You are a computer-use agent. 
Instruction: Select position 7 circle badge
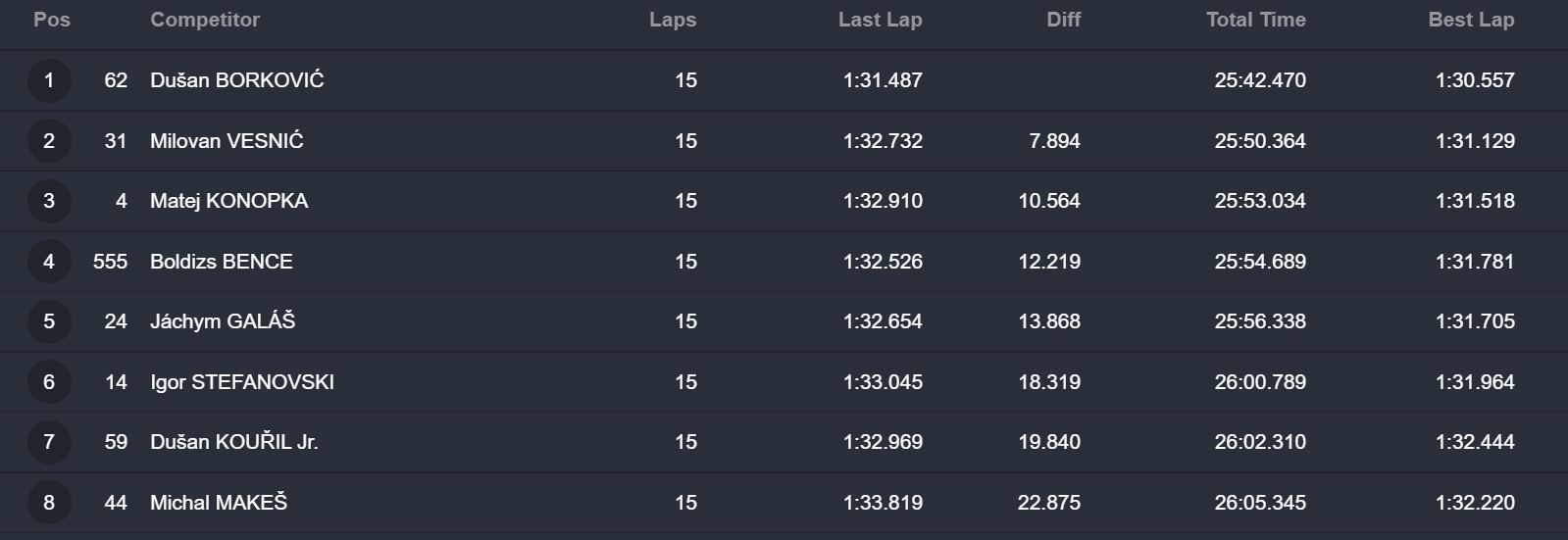(x=49, y=442)
